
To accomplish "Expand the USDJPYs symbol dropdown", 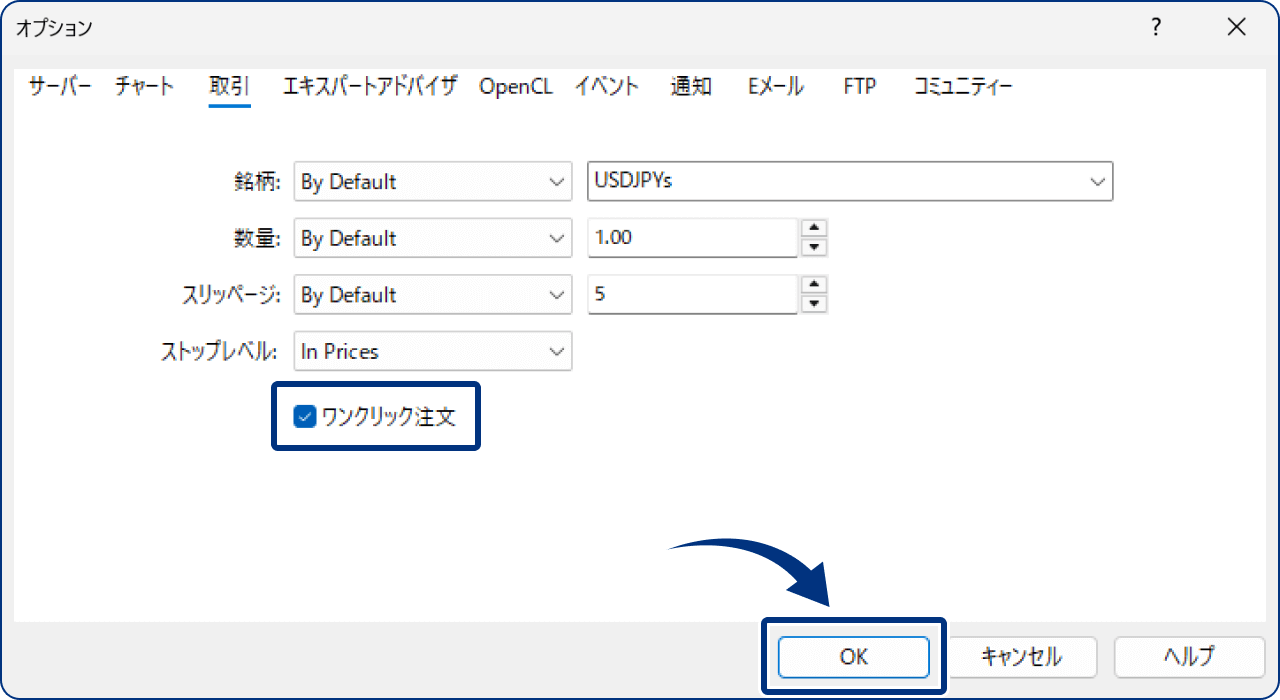I will 850,182.
